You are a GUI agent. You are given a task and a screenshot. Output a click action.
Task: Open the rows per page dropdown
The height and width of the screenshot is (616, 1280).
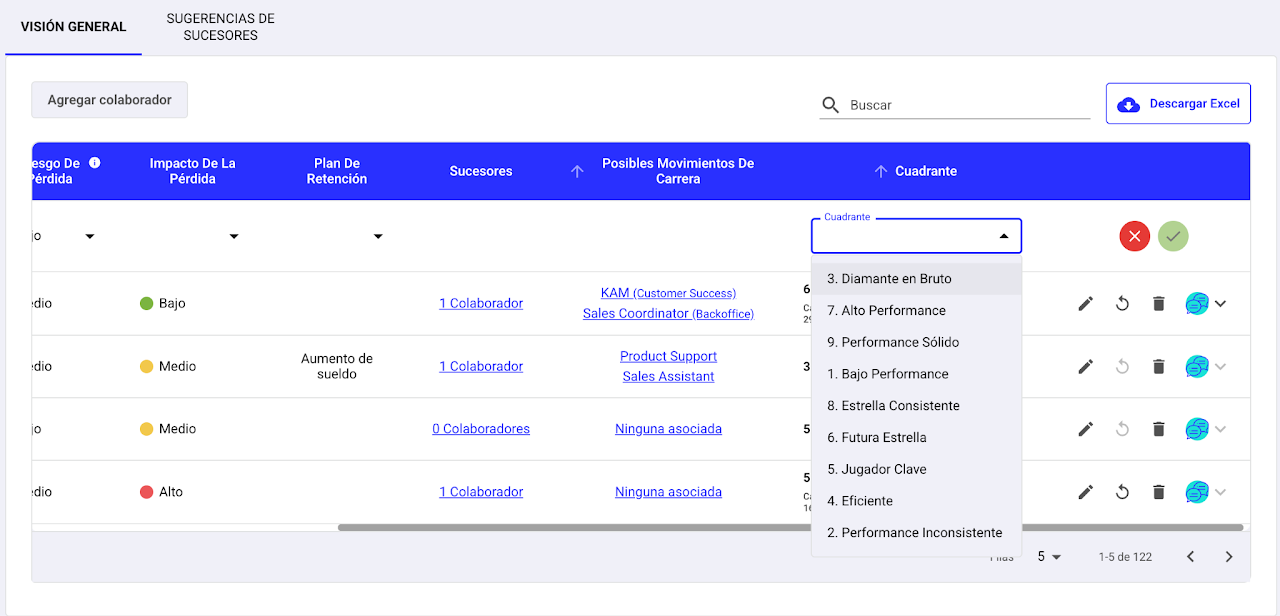tap(1049, 556)
